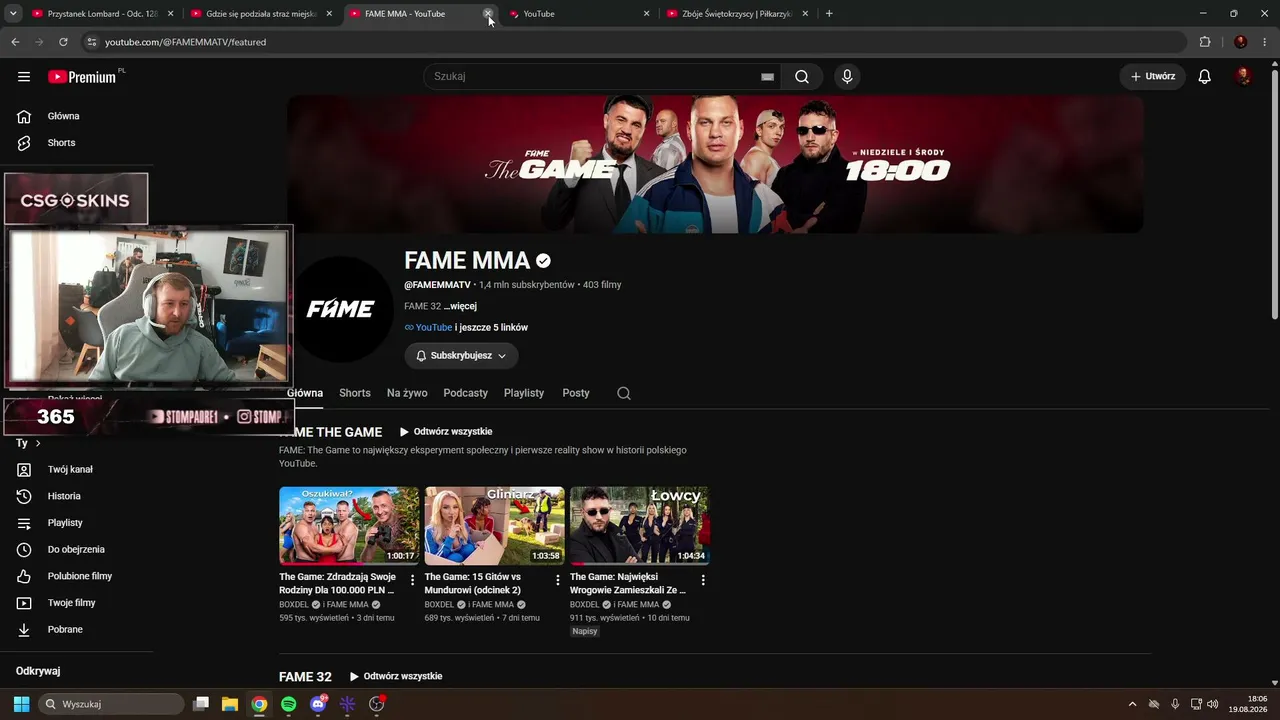The height and width of the screenshot is (720, 1280).
Task: Expand channel description with ...więcej
Action: coord(460,306)
